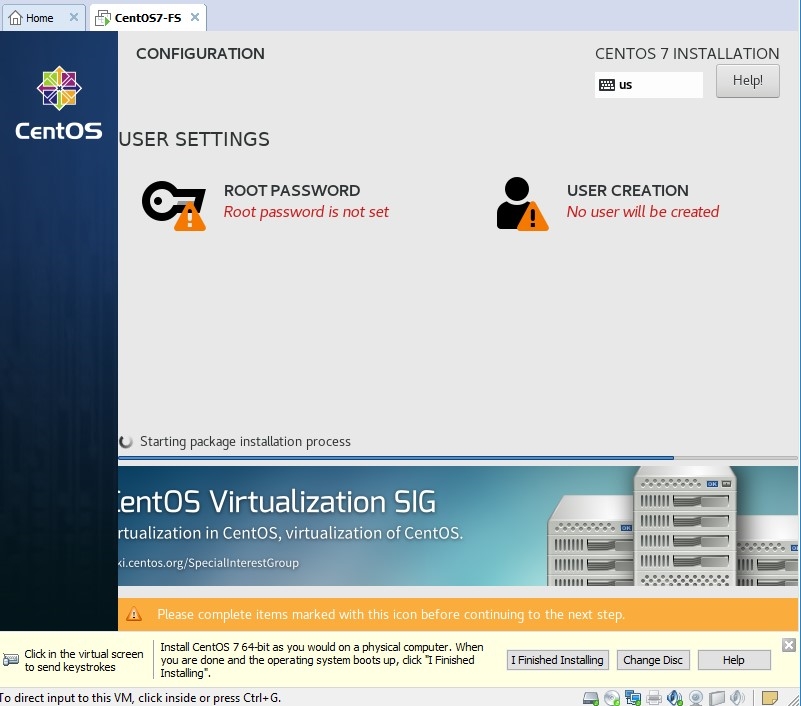Click I Finished Installing button
Screen dimensions: 801x706
coord(557,660)
